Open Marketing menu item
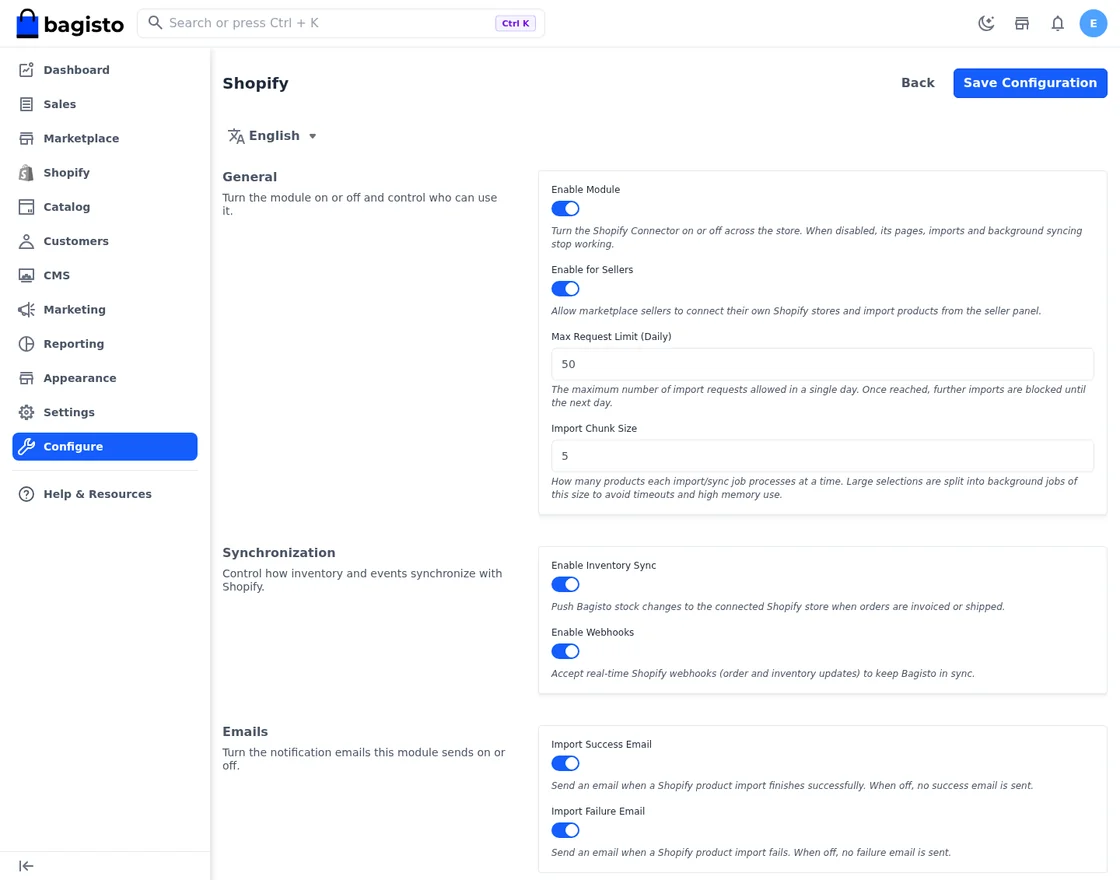1120x880 pixels. coord(105,310)
